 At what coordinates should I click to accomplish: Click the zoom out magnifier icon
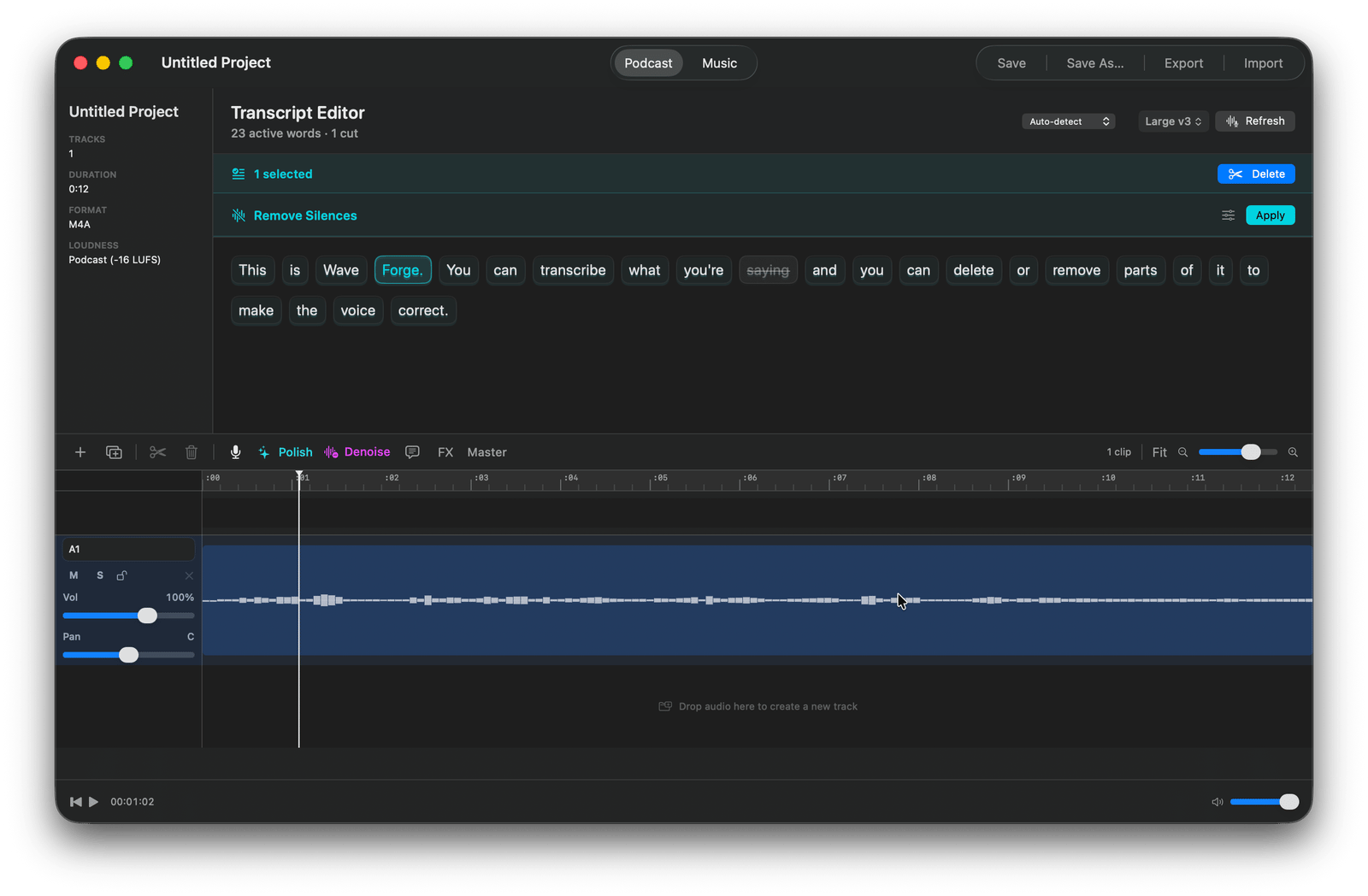coord(1183,452)
